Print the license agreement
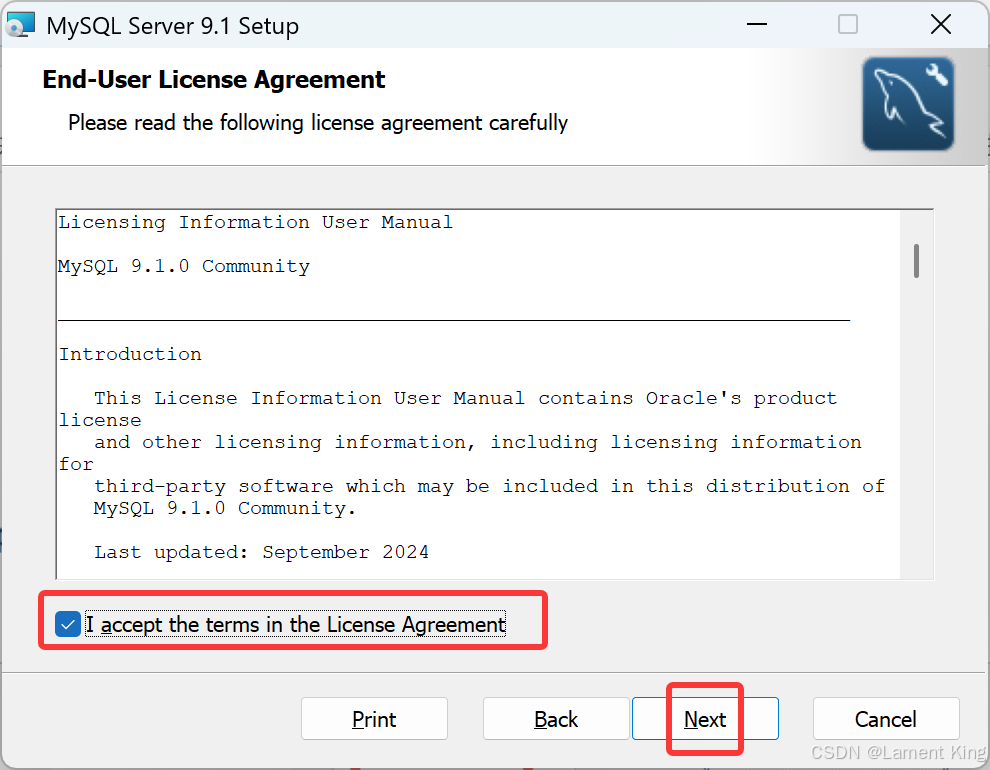990x770 pixels. 374,719
